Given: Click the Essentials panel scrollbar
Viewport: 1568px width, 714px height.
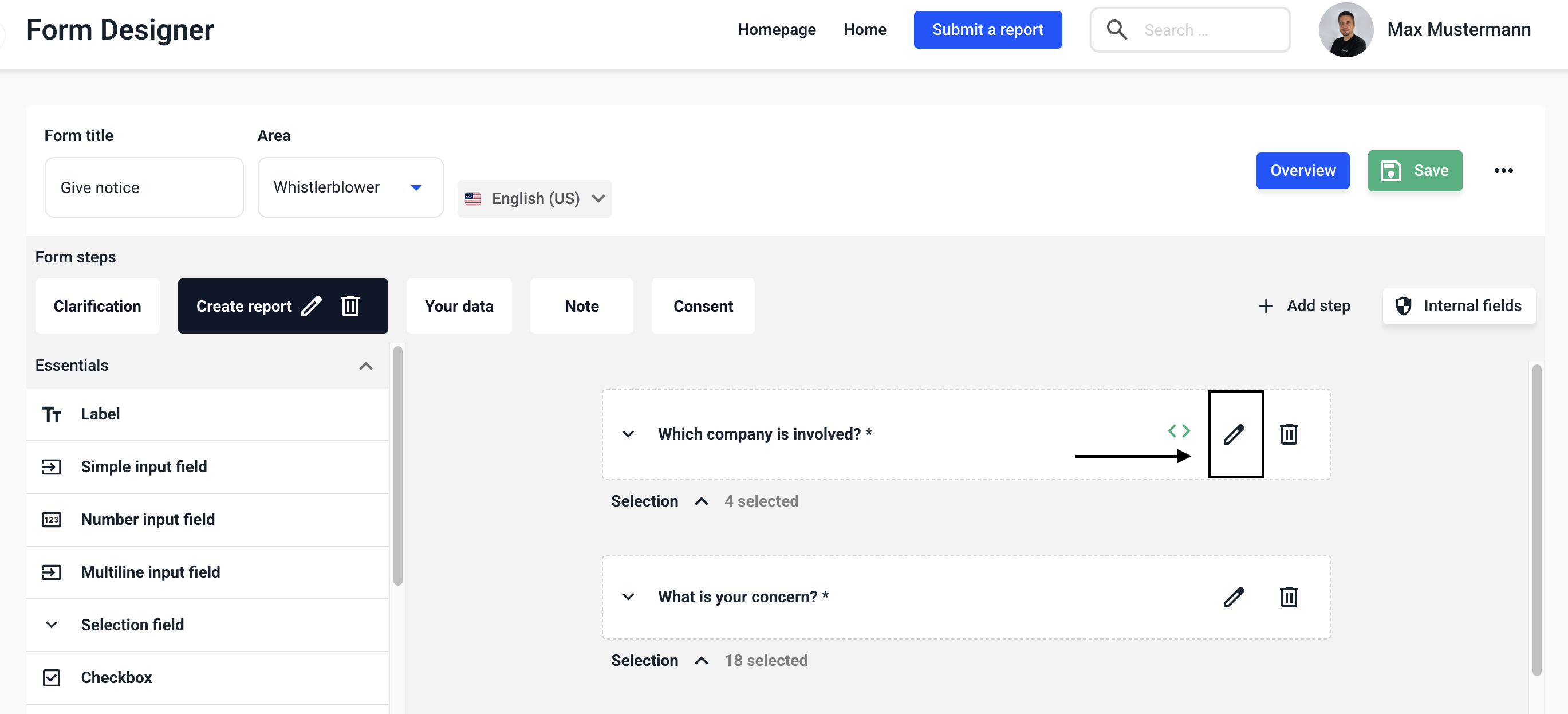Looking at the screenshot, I should pyautogui.click(x=397, y=466).
